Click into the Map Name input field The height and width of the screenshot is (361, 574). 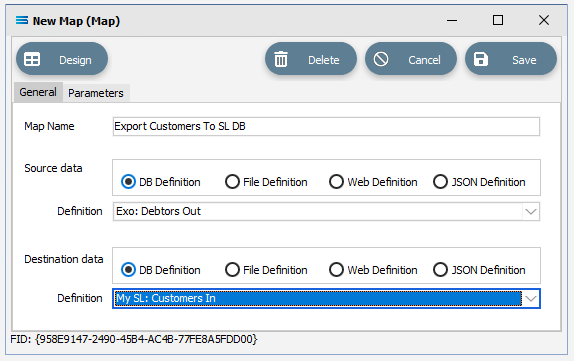click(326, 126)
